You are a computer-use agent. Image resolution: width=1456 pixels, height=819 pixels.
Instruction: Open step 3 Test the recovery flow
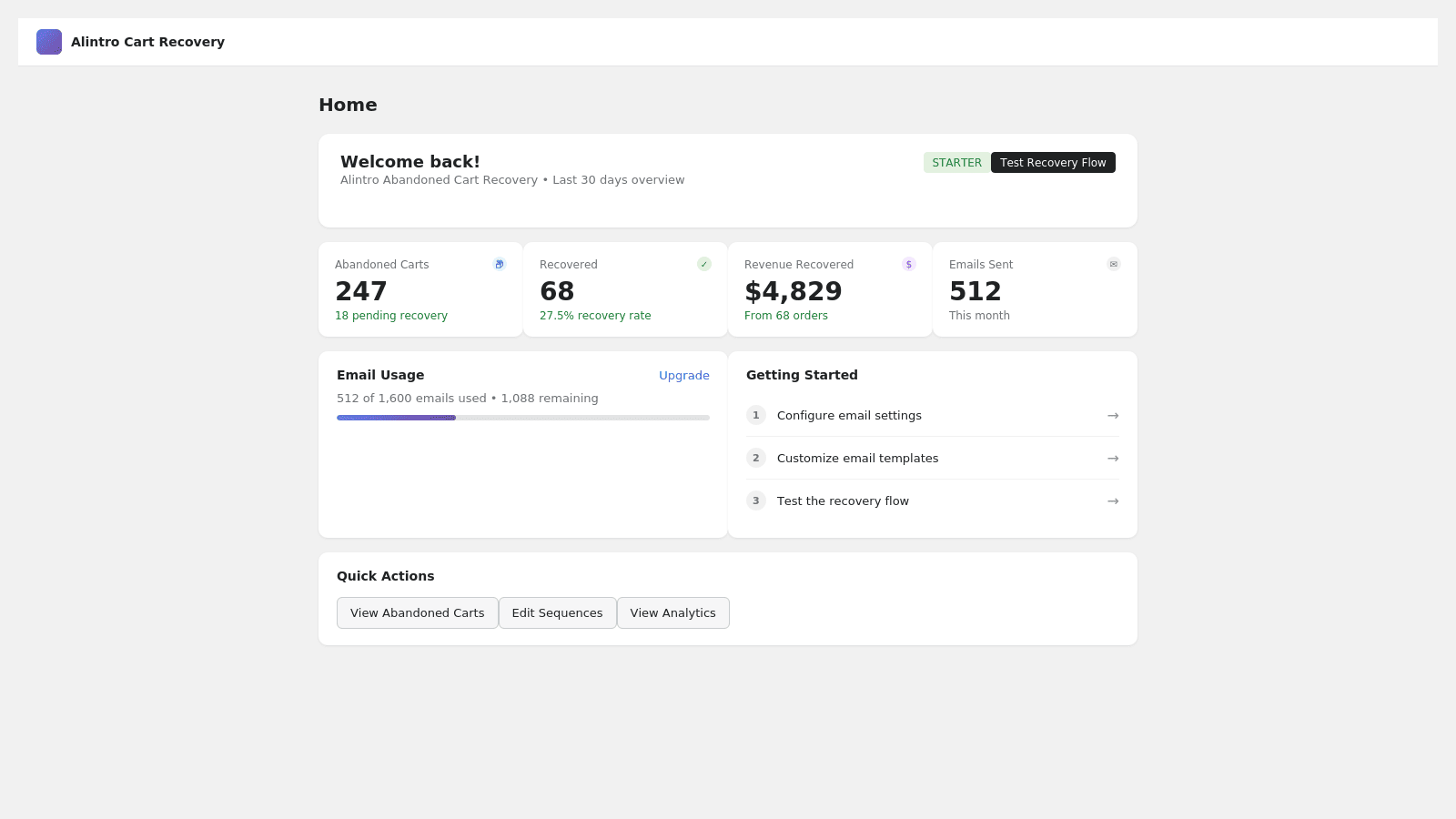[843, 501]
